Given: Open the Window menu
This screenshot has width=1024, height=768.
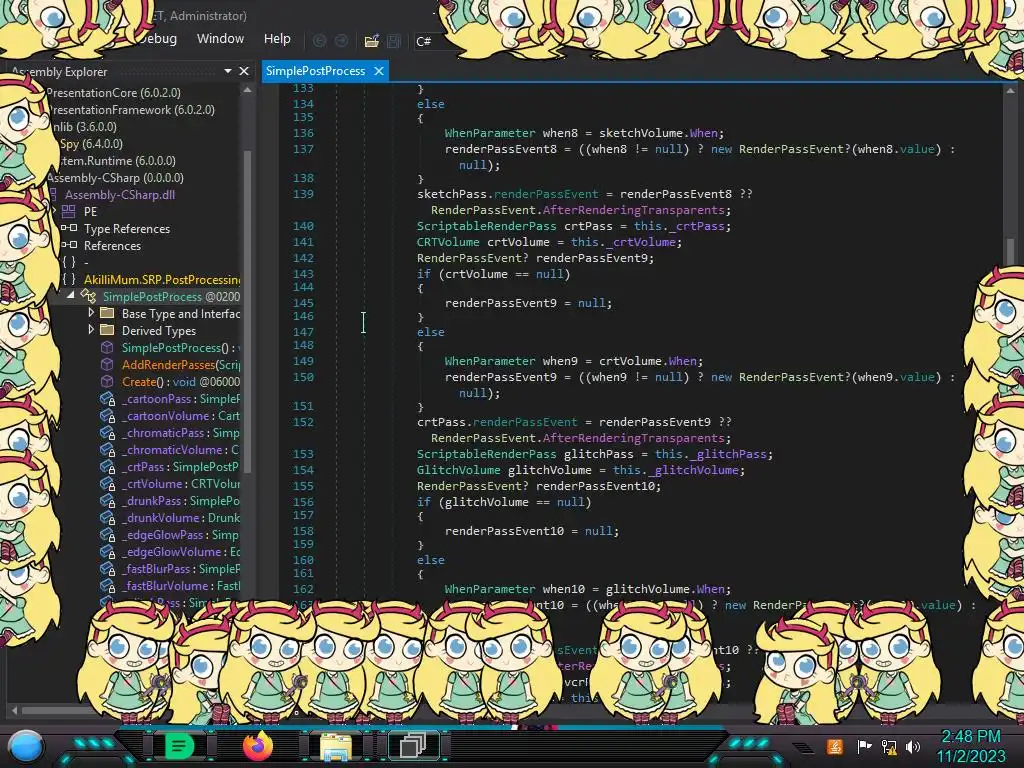Looking at the screenshot, I should pos(220,39).
